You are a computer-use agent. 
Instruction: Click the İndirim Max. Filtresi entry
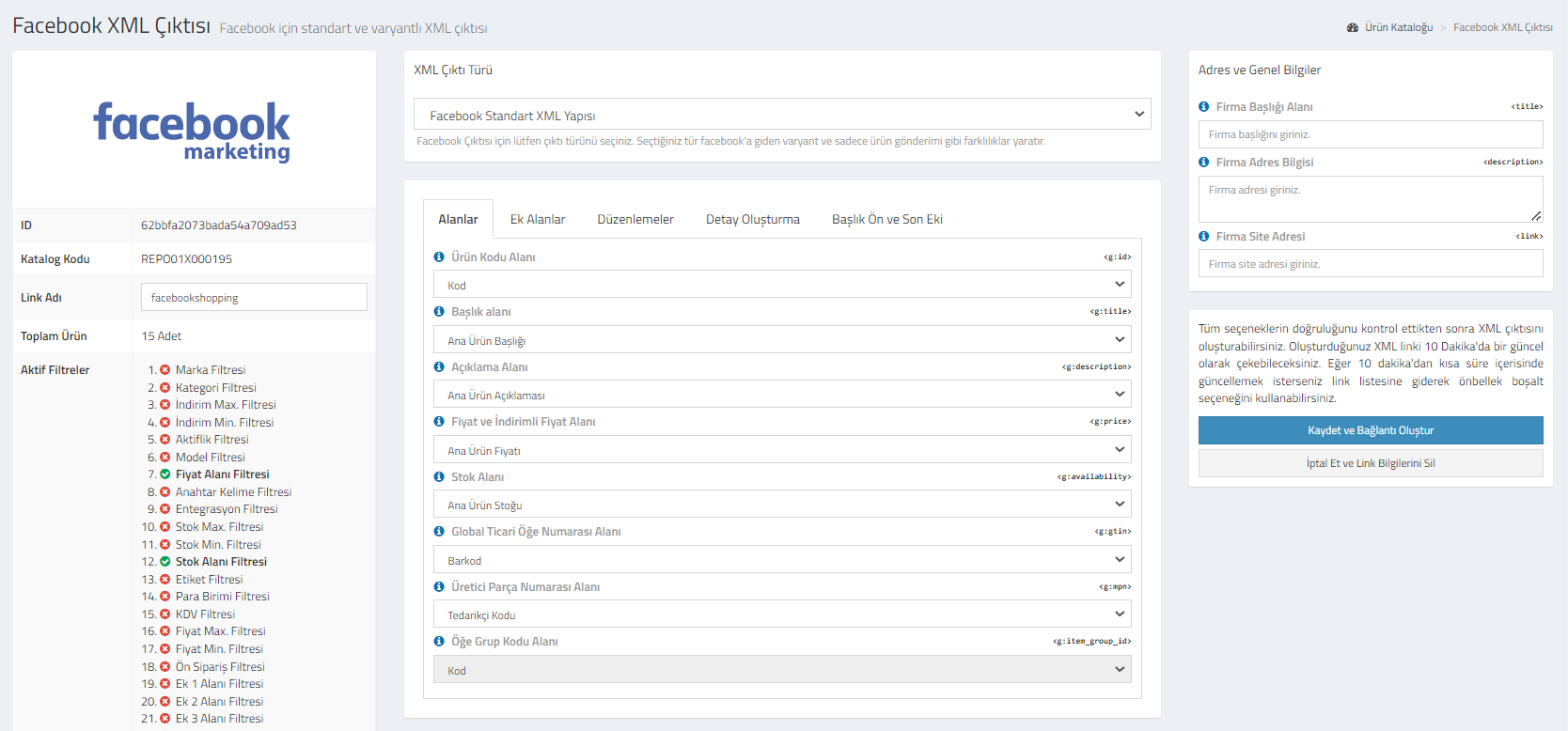point(226,404)
